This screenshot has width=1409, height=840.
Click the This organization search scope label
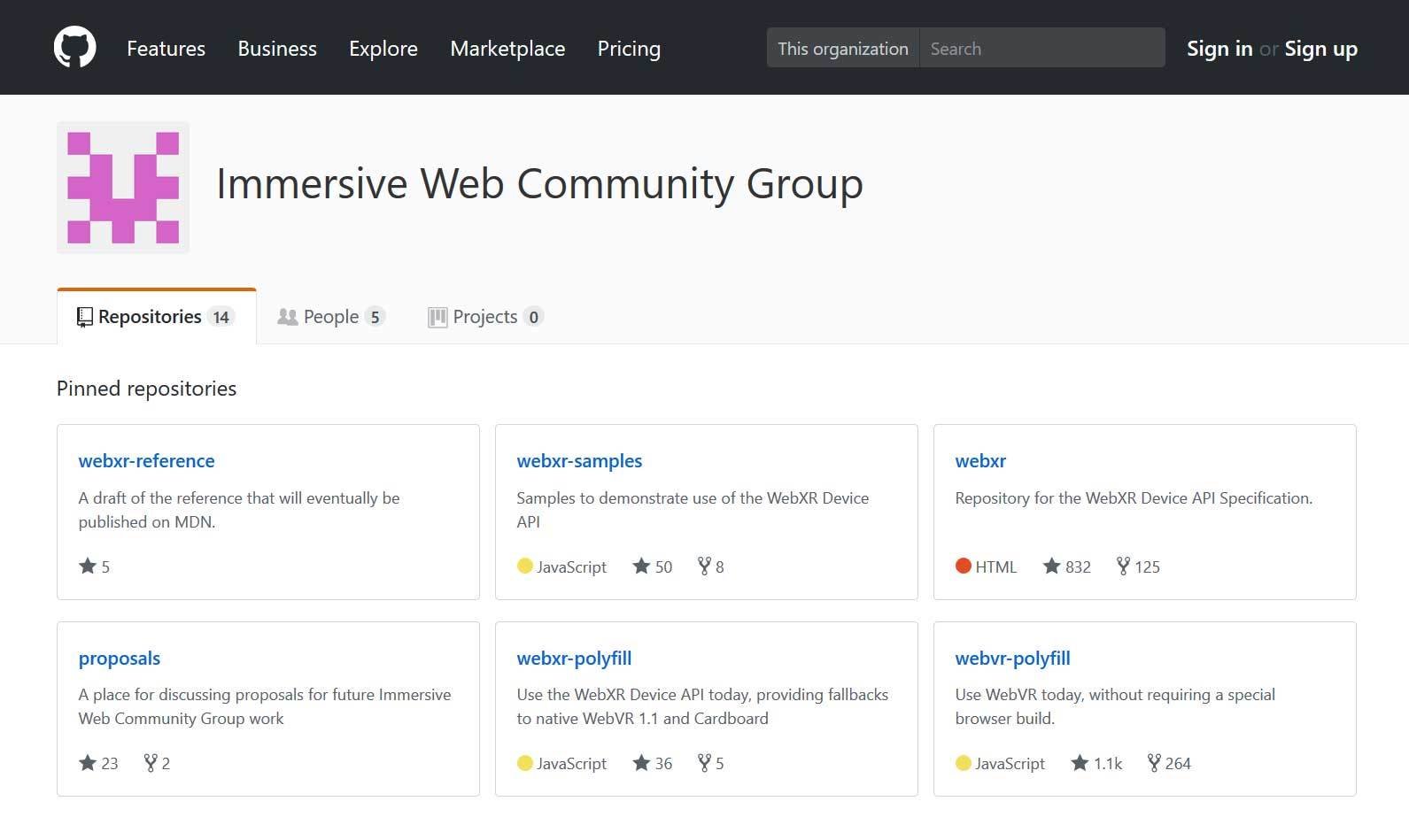(843, 49)
